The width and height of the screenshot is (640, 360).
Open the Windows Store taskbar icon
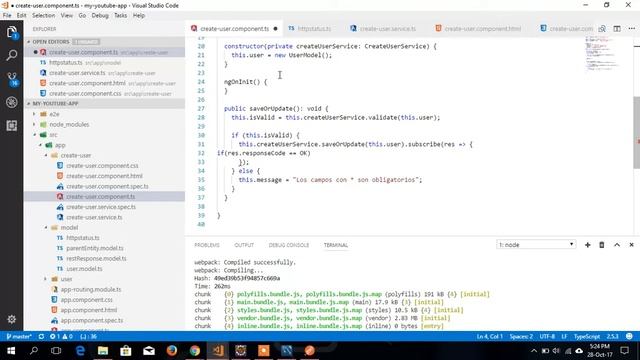pyautogui.click(x=126, y=351)
